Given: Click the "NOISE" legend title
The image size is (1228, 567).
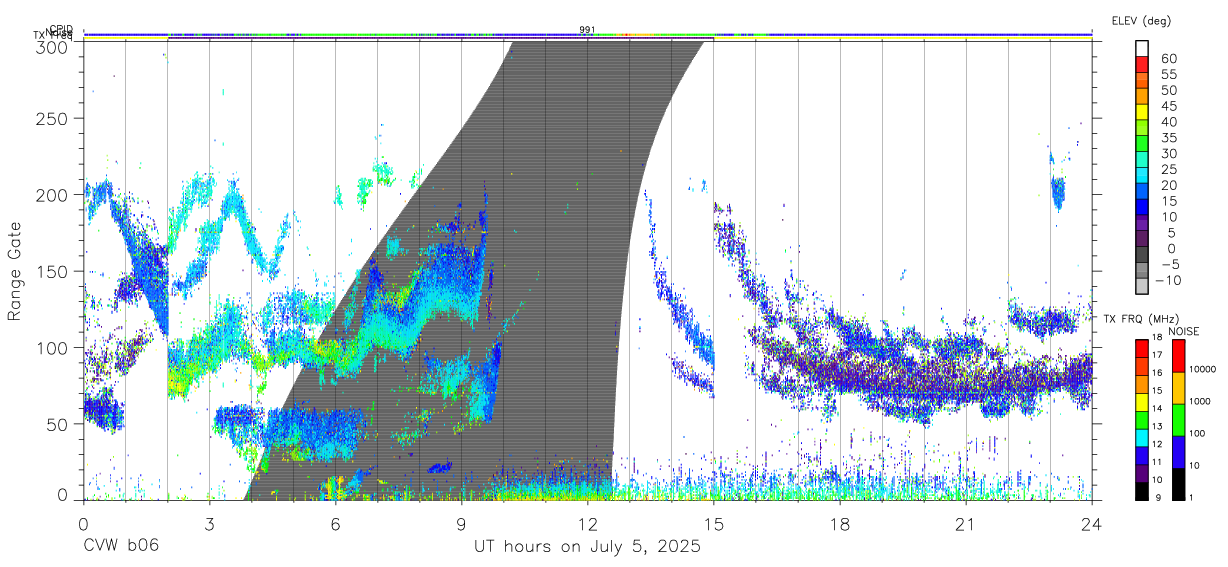Looking at the screenshot, I should (x=1184, y=331).
